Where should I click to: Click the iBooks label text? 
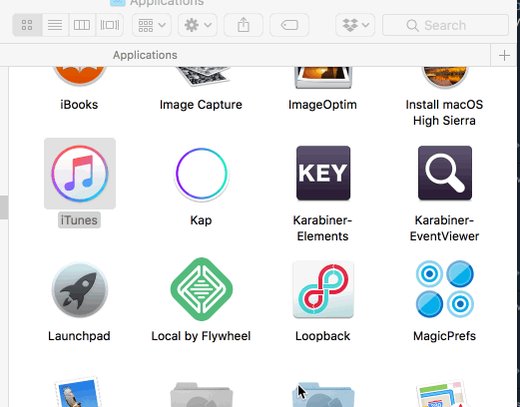[79, 105]
